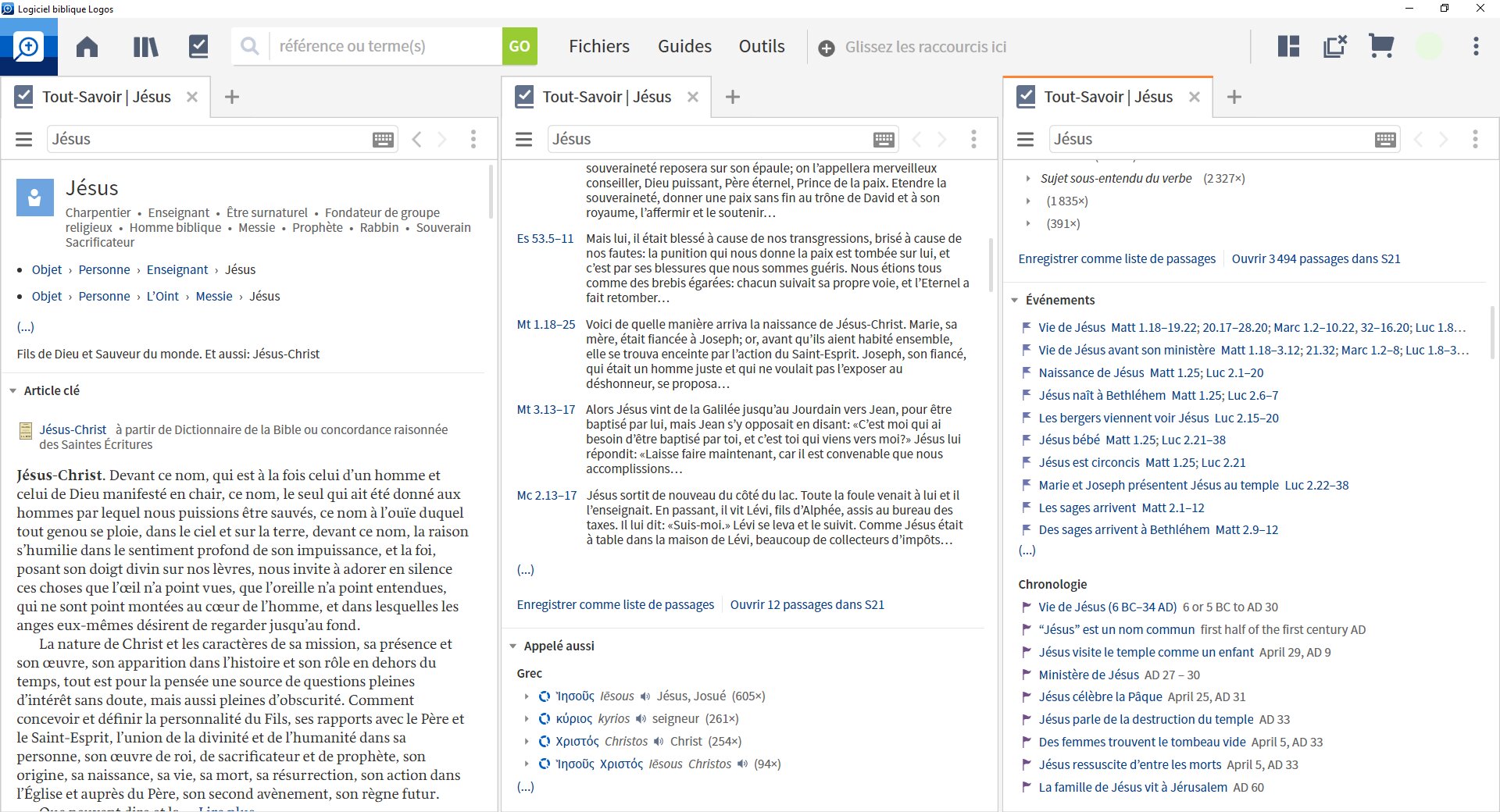Open the middle panel keyboard selector icon
This screenshot has height=812, width=1500.
(x=884, y=140)
